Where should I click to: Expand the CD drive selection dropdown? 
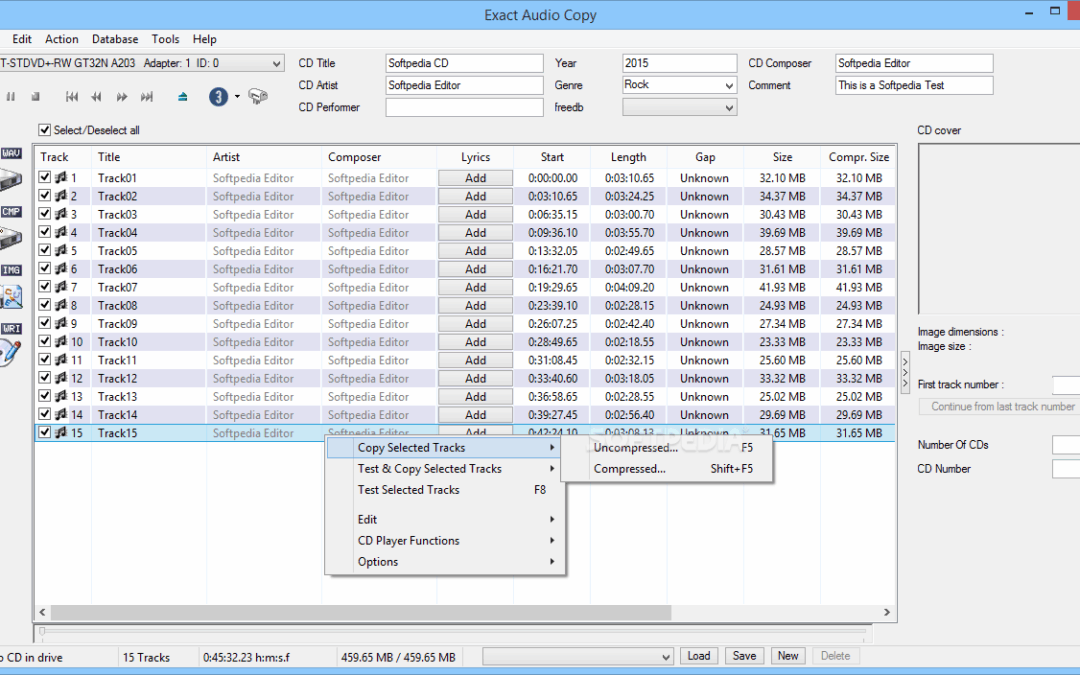(x=276, y=64)
